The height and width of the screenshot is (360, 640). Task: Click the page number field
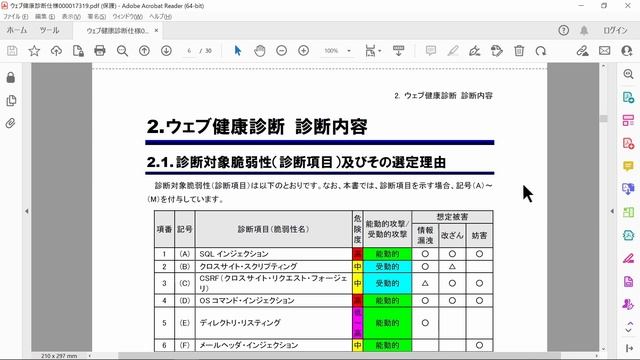[x=189, y=51]
